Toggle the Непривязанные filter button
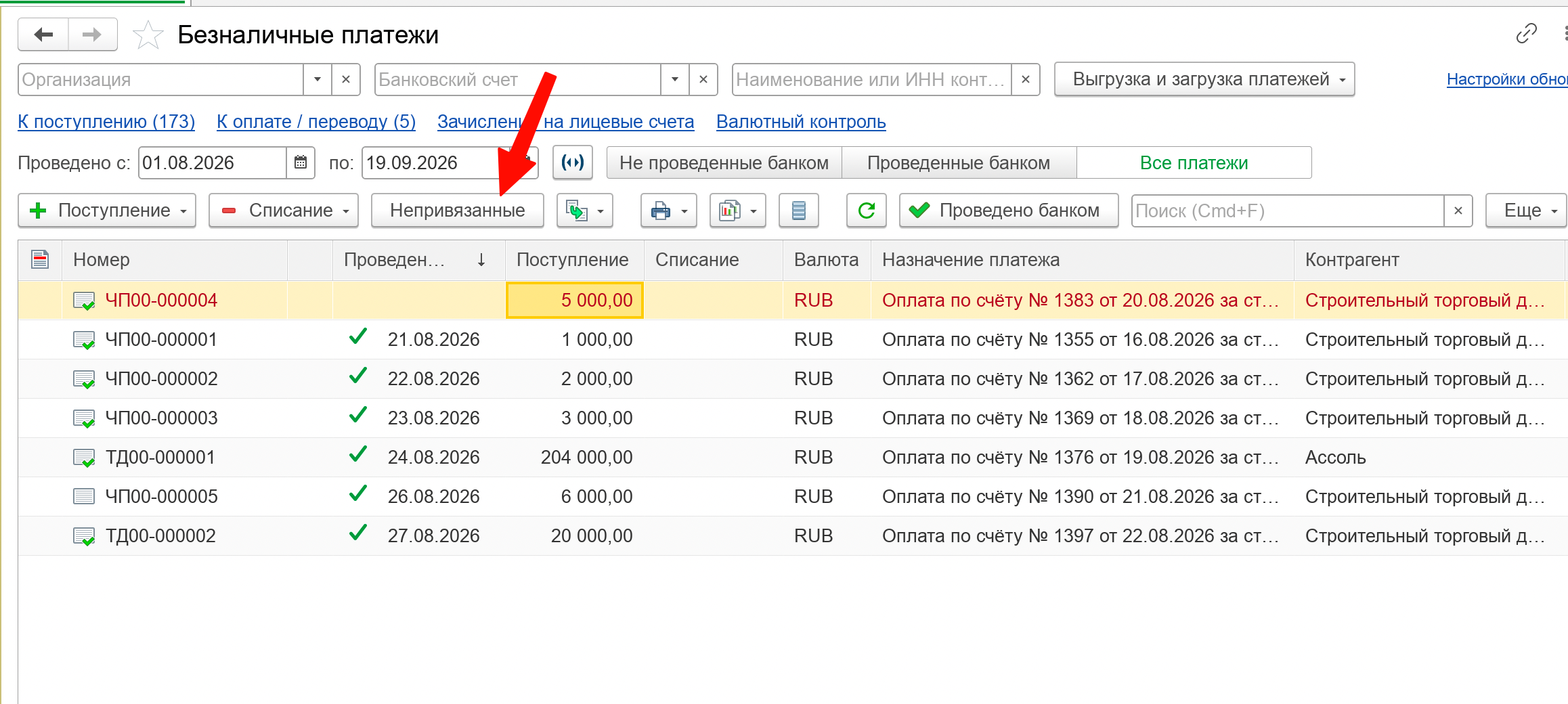The width and height of the screenshot is (1568, 704). coord(458,211)
